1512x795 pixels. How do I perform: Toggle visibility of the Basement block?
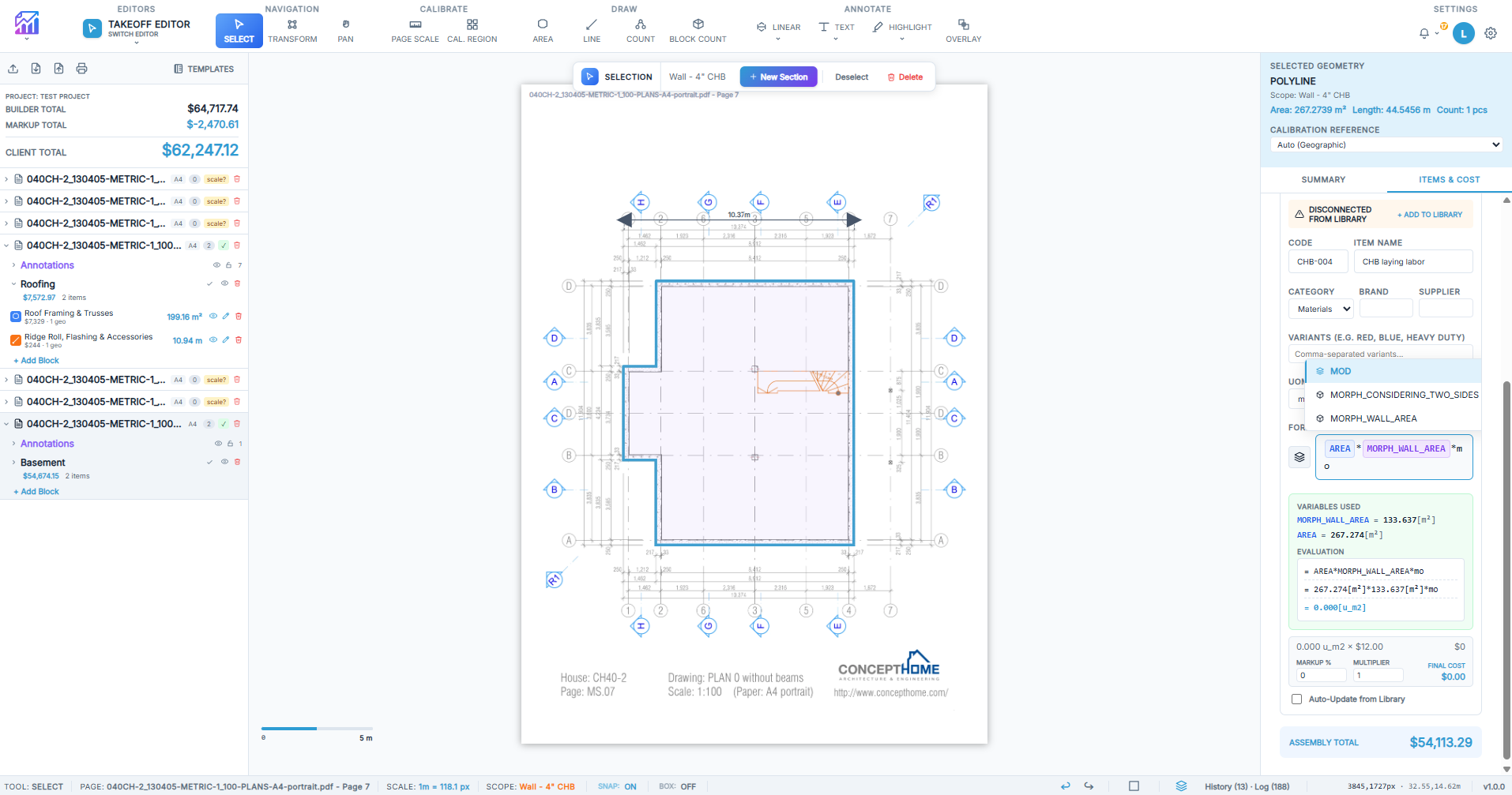click(x=224, y=462)
